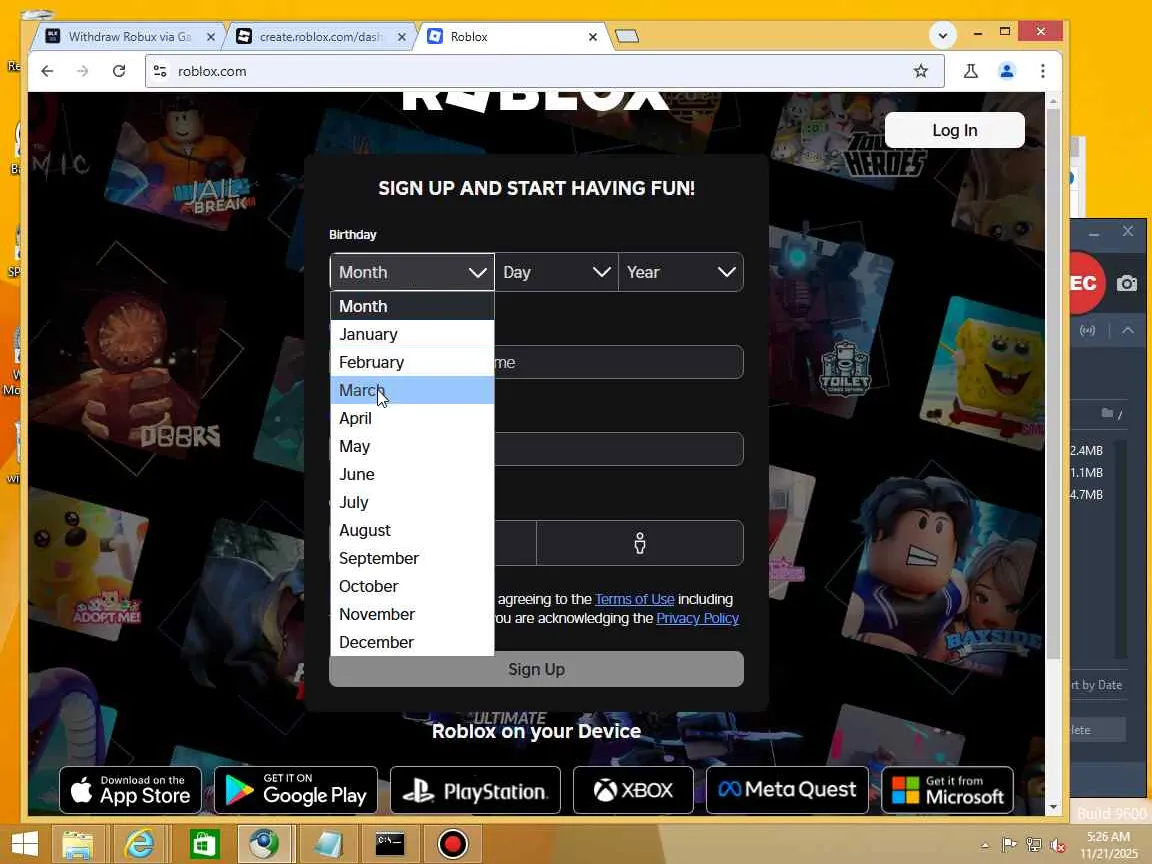Viewport: 1152px width, 864px height.
Task: Open Chrome Labs flask icon
Action: click(971, 71)
